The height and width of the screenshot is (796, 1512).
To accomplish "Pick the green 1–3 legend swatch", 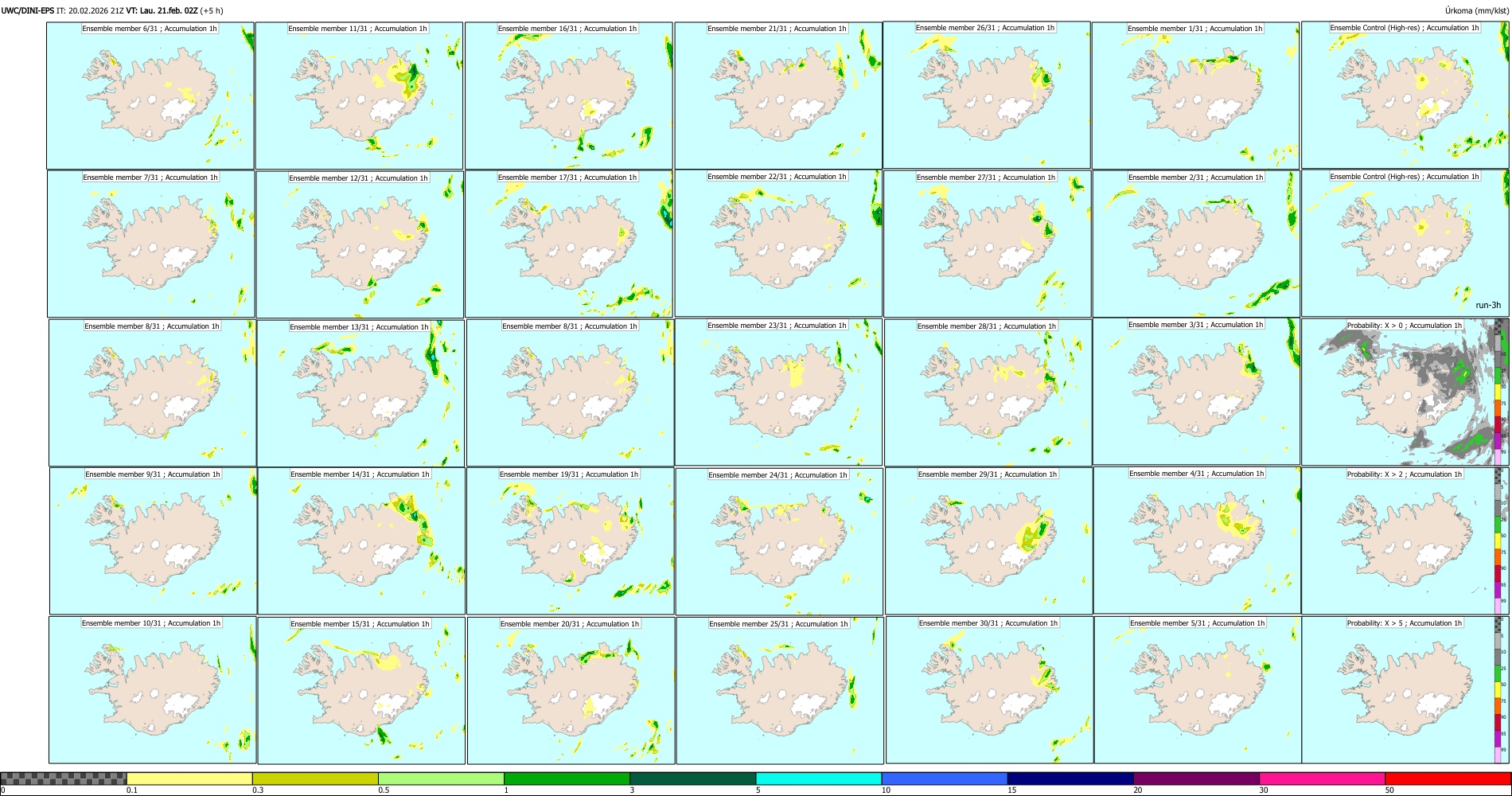I will 567,778.
